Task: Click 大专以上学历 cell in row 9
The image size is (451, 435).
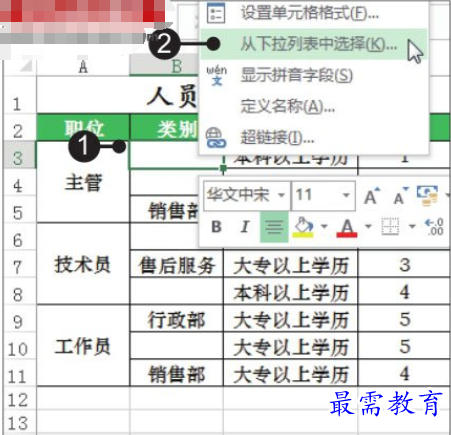Action: tap(290, 319)
